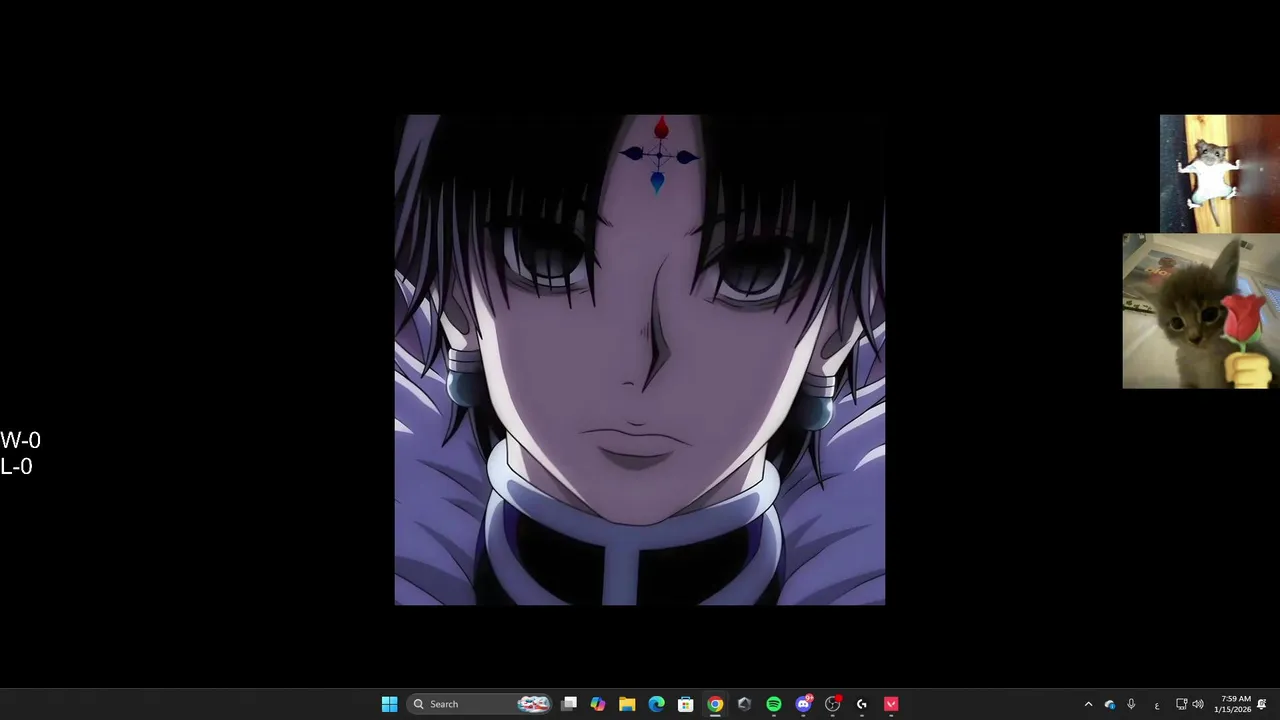1280x720 pixels.
Task: Click the microphone tray icon
Action: 1131,704
